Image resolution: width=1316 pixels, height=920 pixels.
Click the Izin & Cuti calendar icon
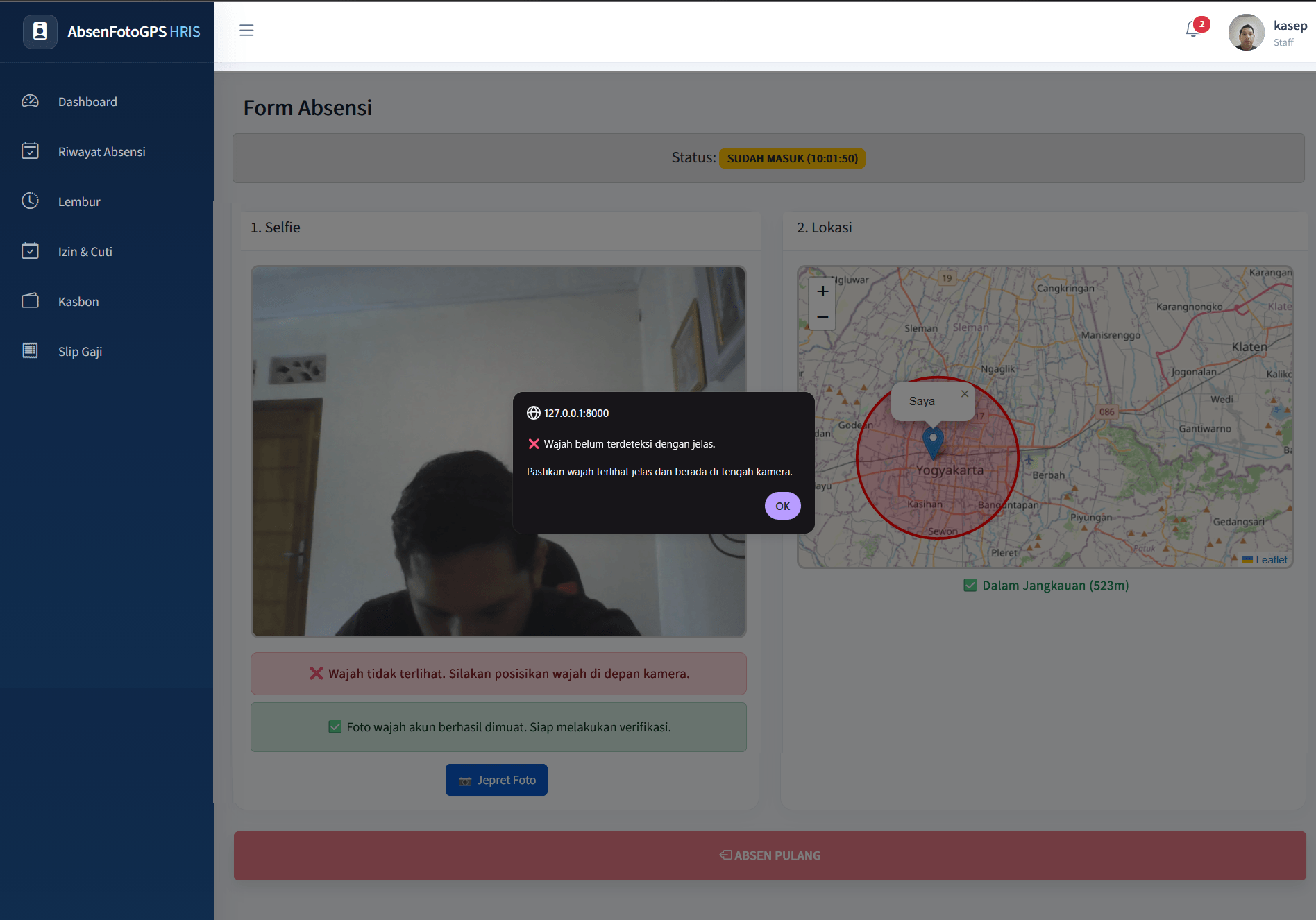30,251
